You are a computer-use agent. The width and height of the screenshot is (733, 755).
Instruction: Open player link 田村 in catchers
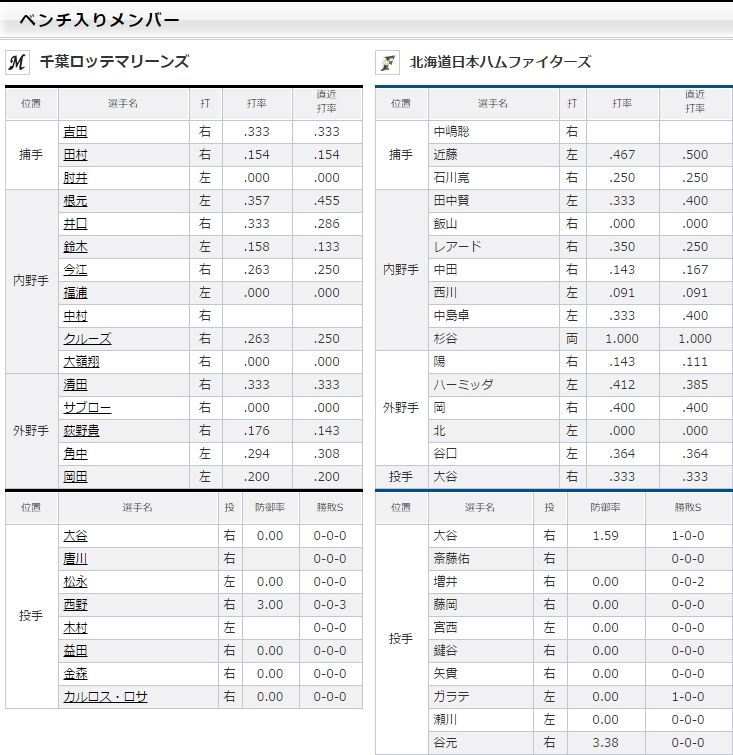(76, 155)
